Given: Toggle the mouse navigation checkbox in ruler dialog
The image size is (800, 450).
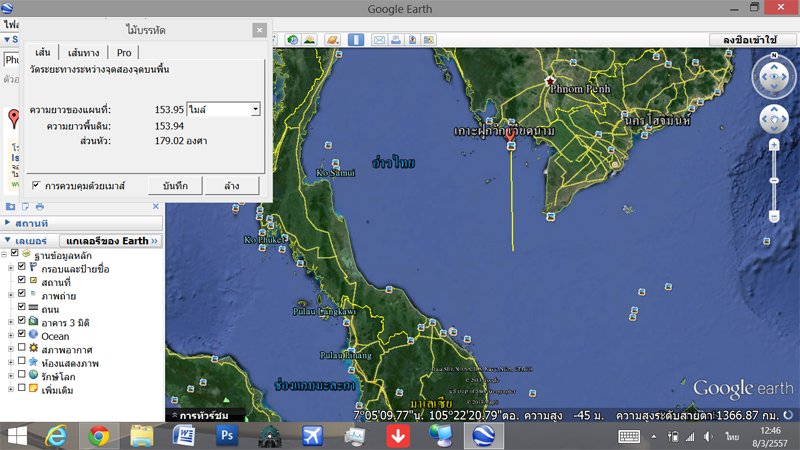Looking at the screenshot, I should tap(36, 185).
